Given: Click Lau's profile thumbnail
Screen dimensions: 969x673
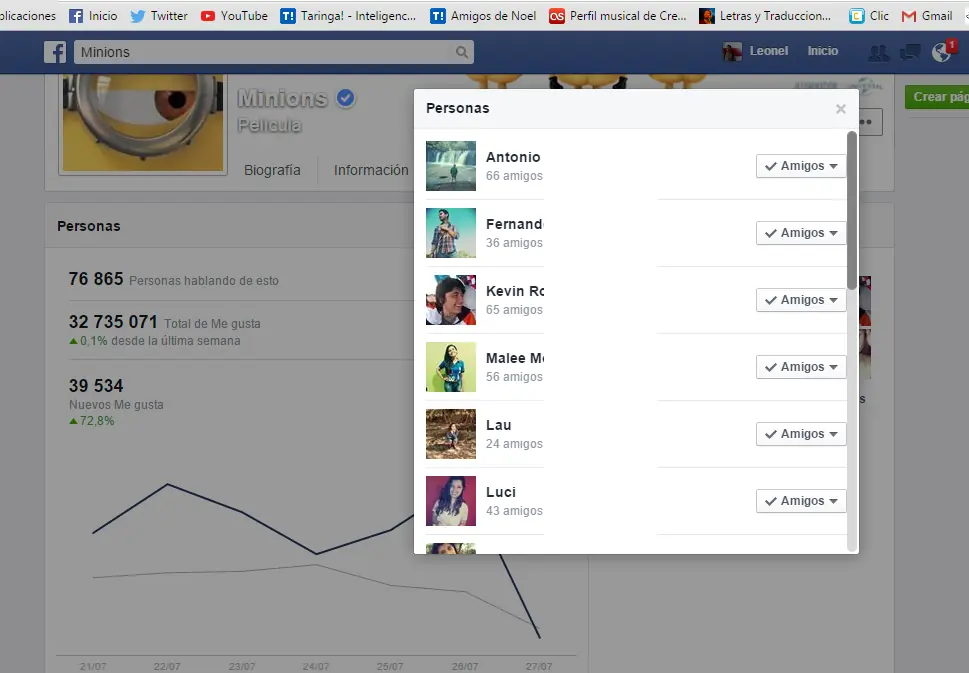Looking at the screenshot, I should point(451,434).
